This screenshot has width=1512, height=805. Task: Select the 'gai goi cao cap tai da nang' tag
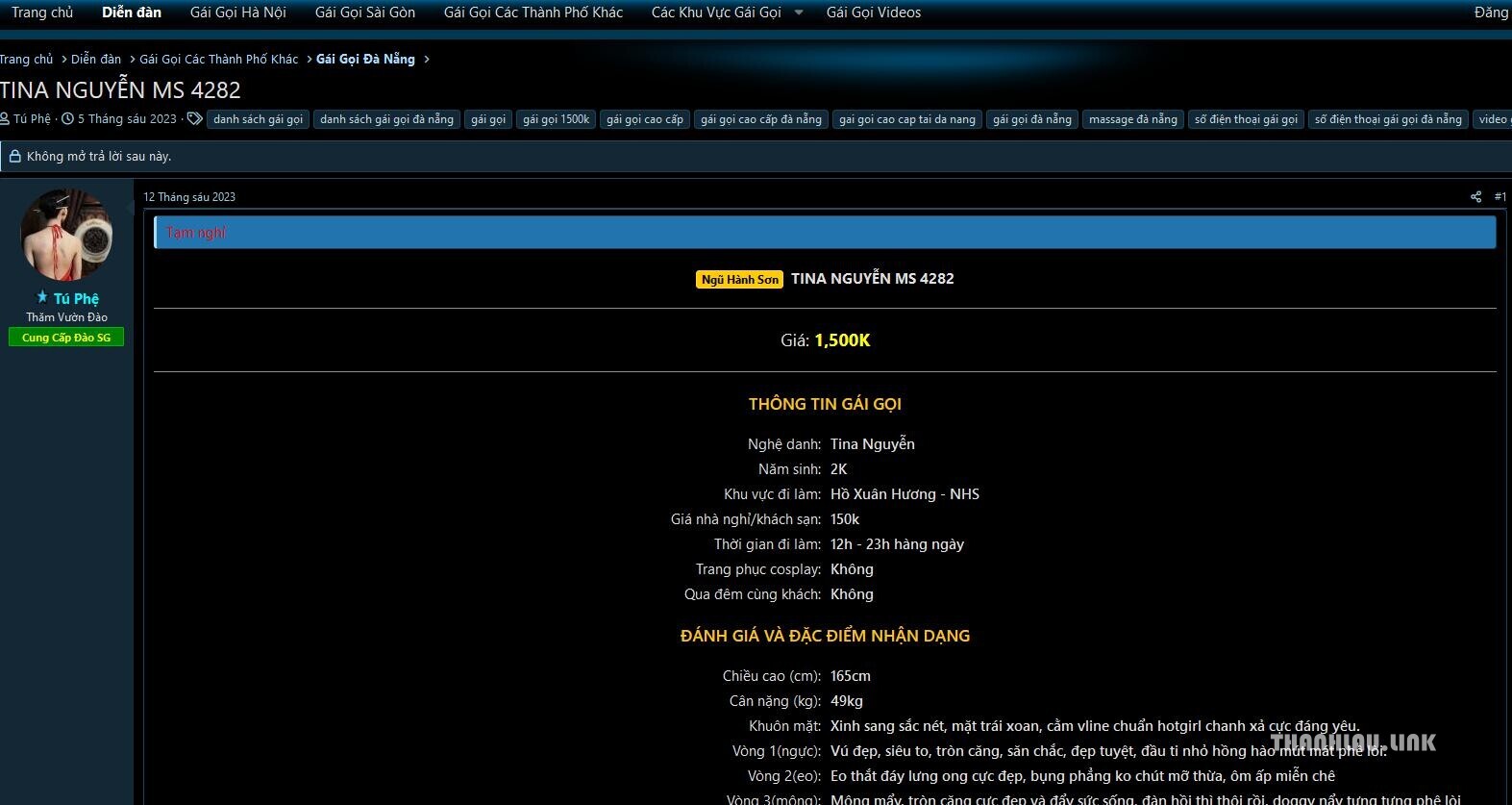coord(907,119)
